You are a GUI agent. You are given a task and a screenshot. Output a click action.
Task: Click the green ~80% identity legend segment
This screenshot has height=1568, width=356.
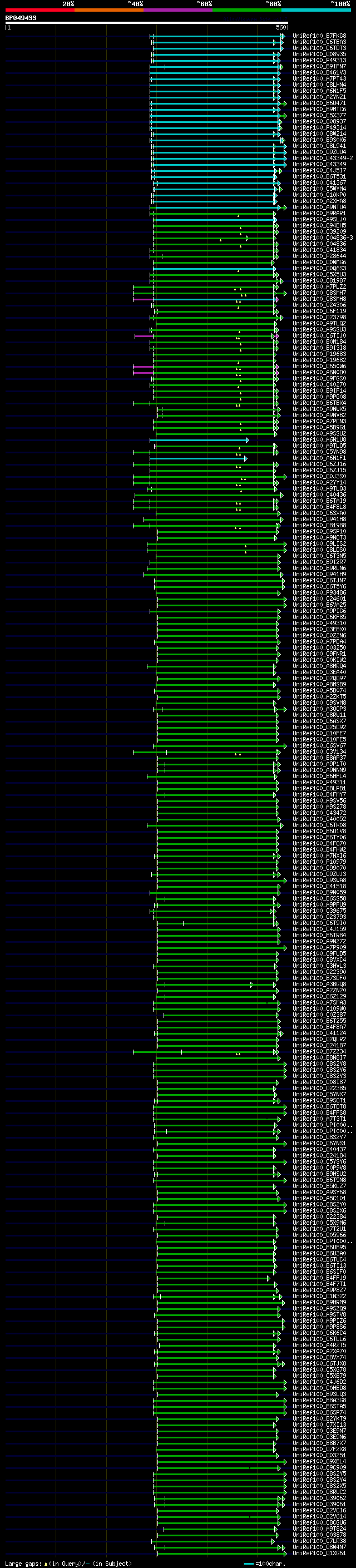[x=247, y=10]
